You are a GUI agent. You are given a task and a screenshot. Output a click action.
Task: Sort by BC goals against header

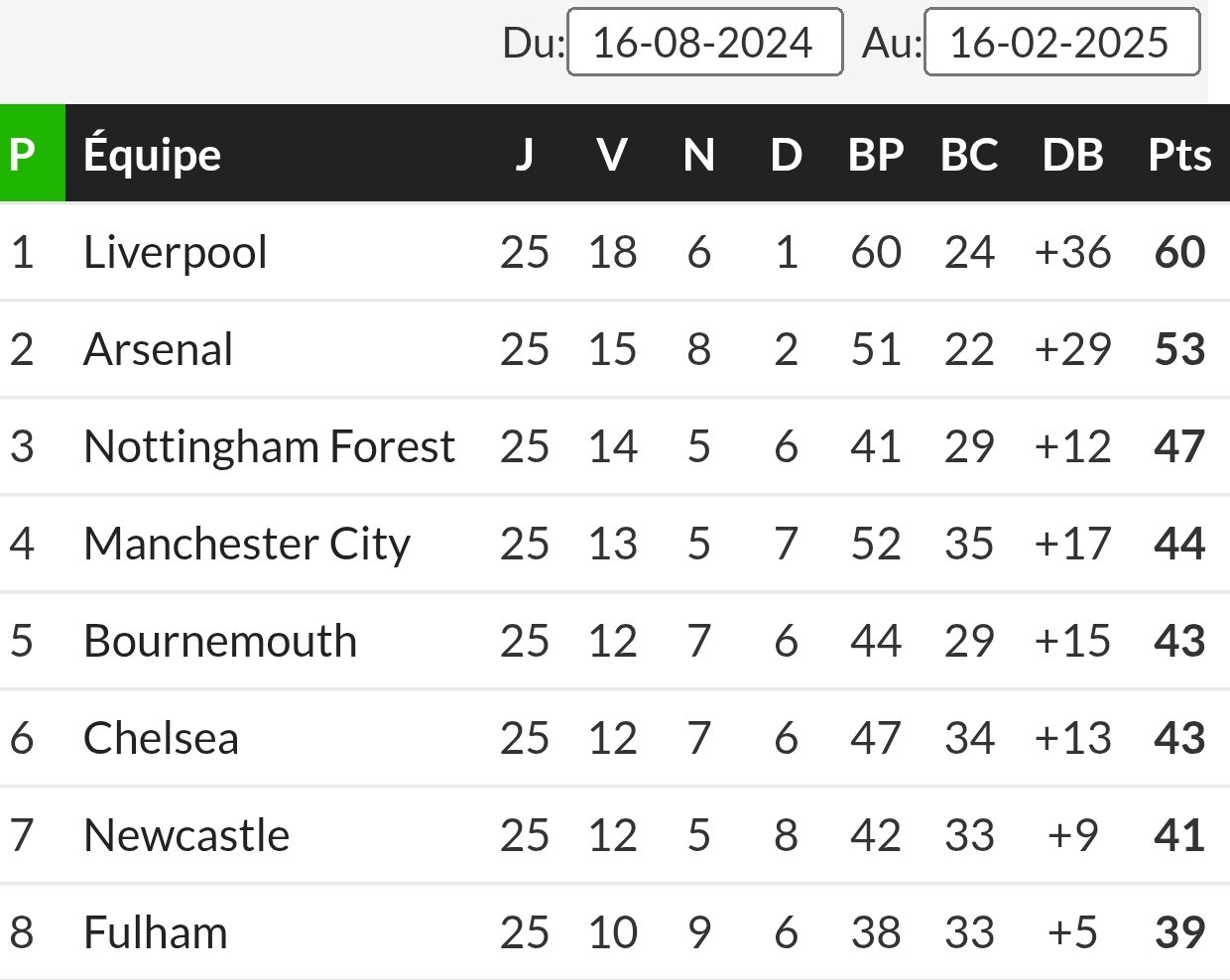[969, 154]
